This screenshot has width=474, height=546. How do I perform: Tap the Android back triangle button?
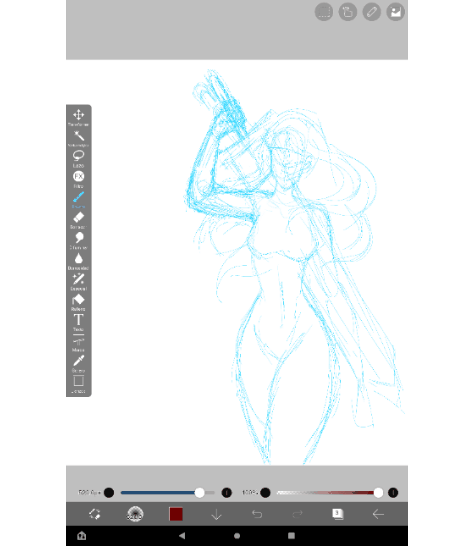pyautogui.click(x=182, y=536)
